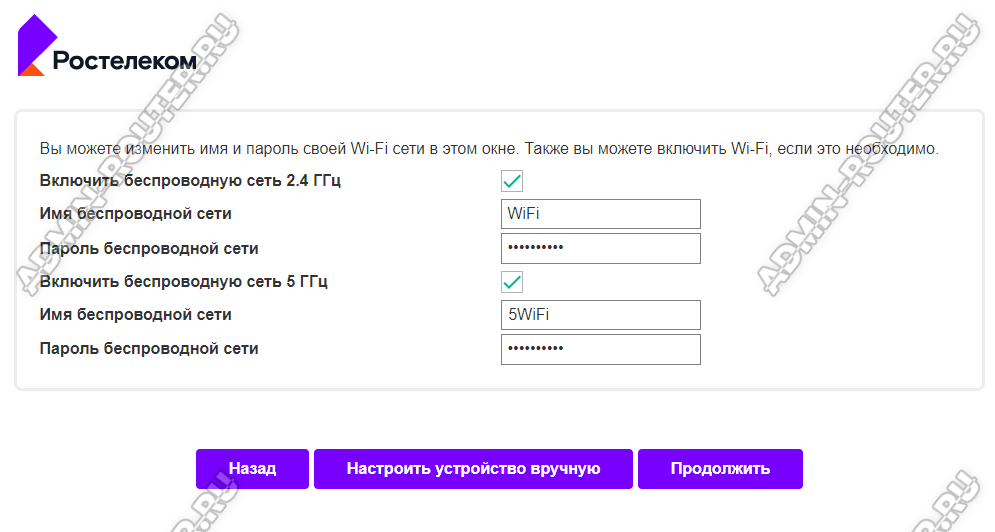Click the Имя беспроводной сети label for 5 ГГц
This screenshot has width=995, height=532.
pyautogui.click(x=135, y=315)
